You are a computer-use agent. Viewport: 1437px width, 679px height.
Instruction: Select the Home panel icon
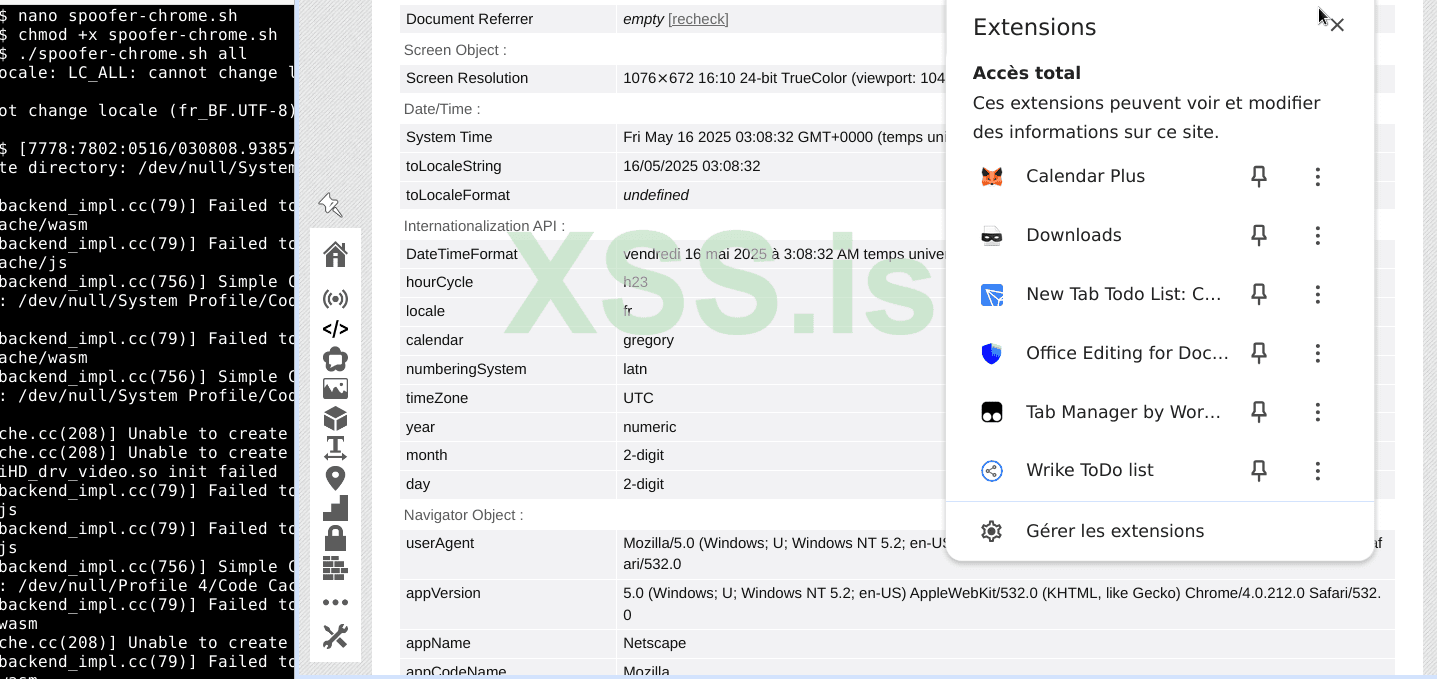click(335, 254)
